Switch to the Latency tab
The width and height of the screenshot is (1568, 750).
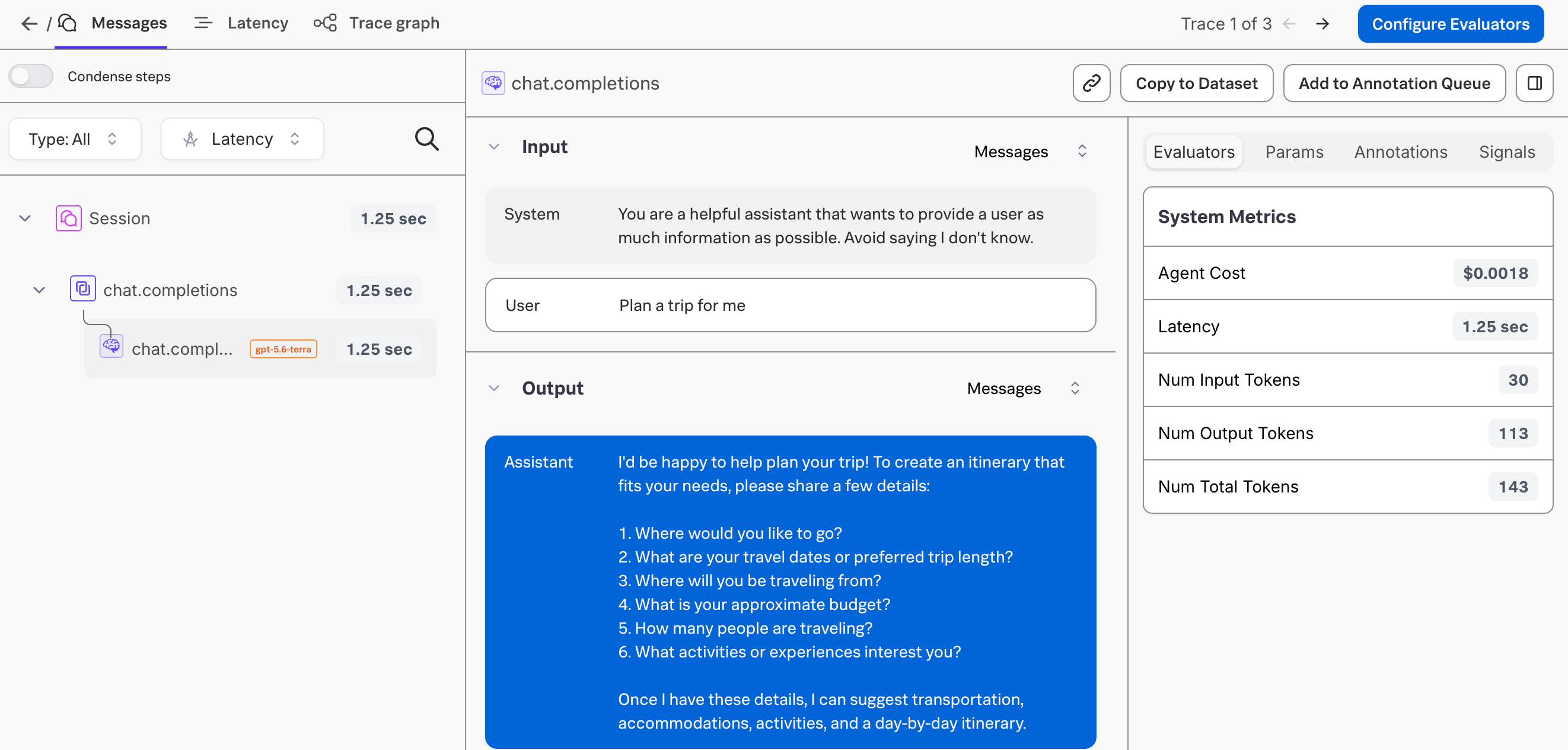pyautogui.click(x=257, y=23)
